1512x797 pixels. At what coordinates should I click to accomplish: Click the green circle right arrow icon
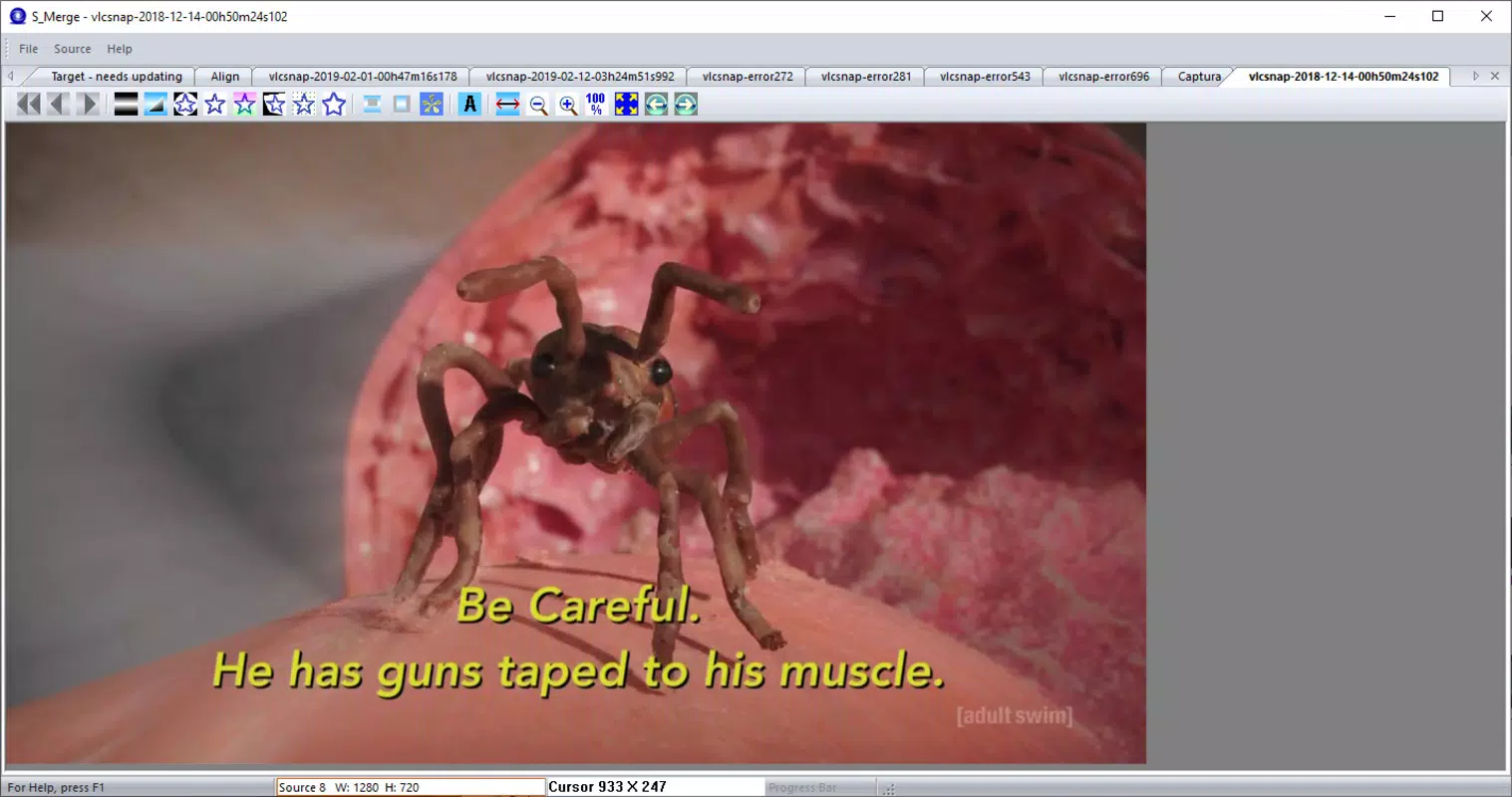(x=686, y=104)
